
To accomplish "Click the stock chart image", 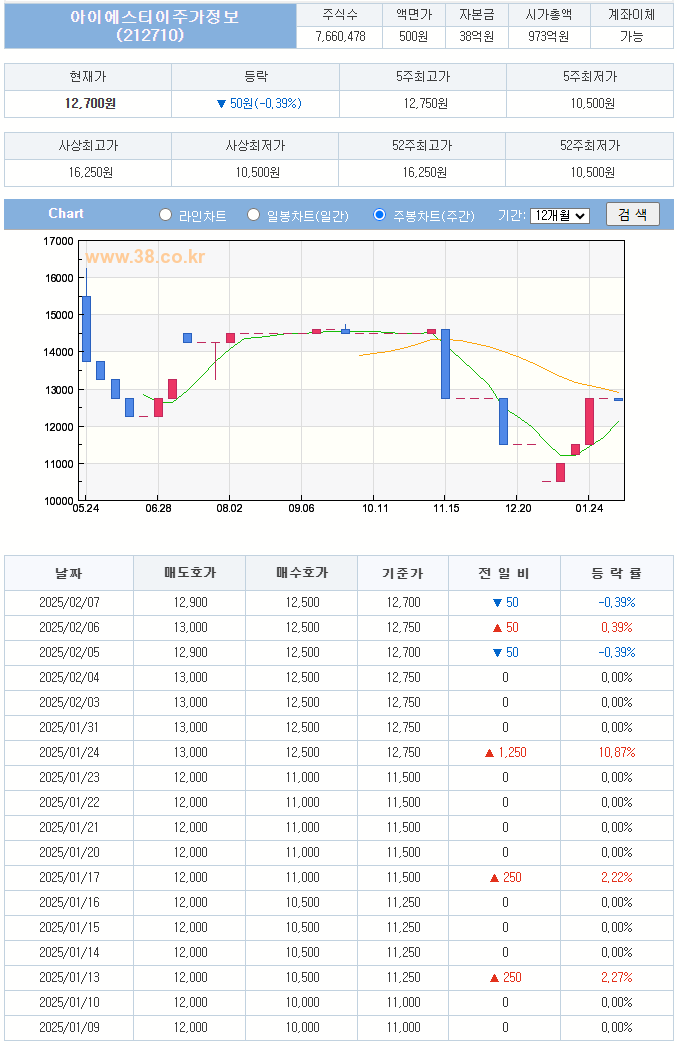I will pos(333,376).
